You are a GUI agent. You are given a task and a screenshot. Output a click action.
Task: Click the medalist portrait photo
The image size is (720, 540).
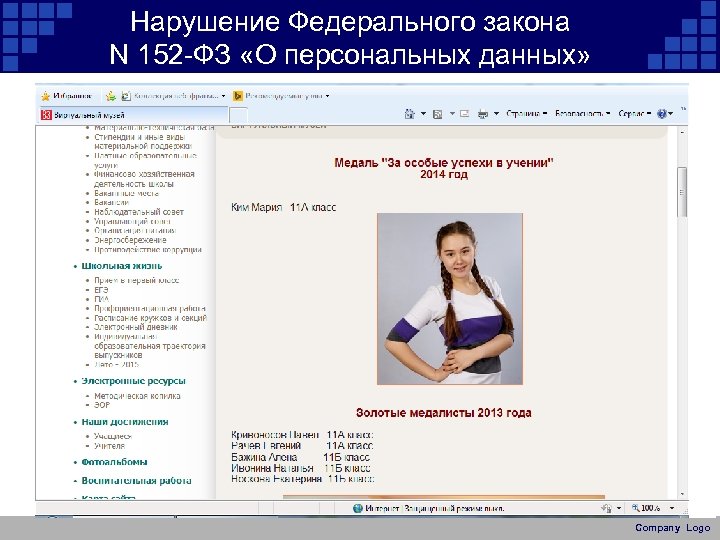coord(450,299)
